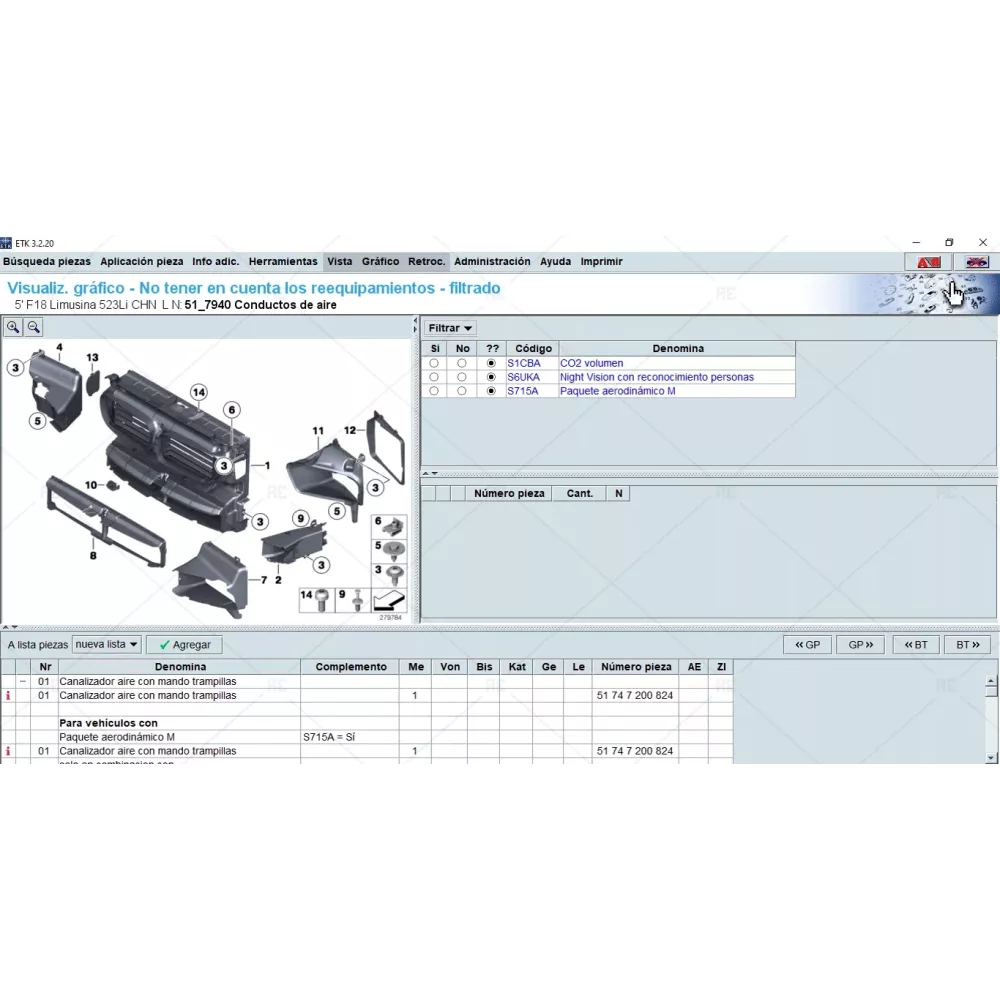Click the zoom out magnifier icon
This screenshot has width=1000, height=1000.
34,327
